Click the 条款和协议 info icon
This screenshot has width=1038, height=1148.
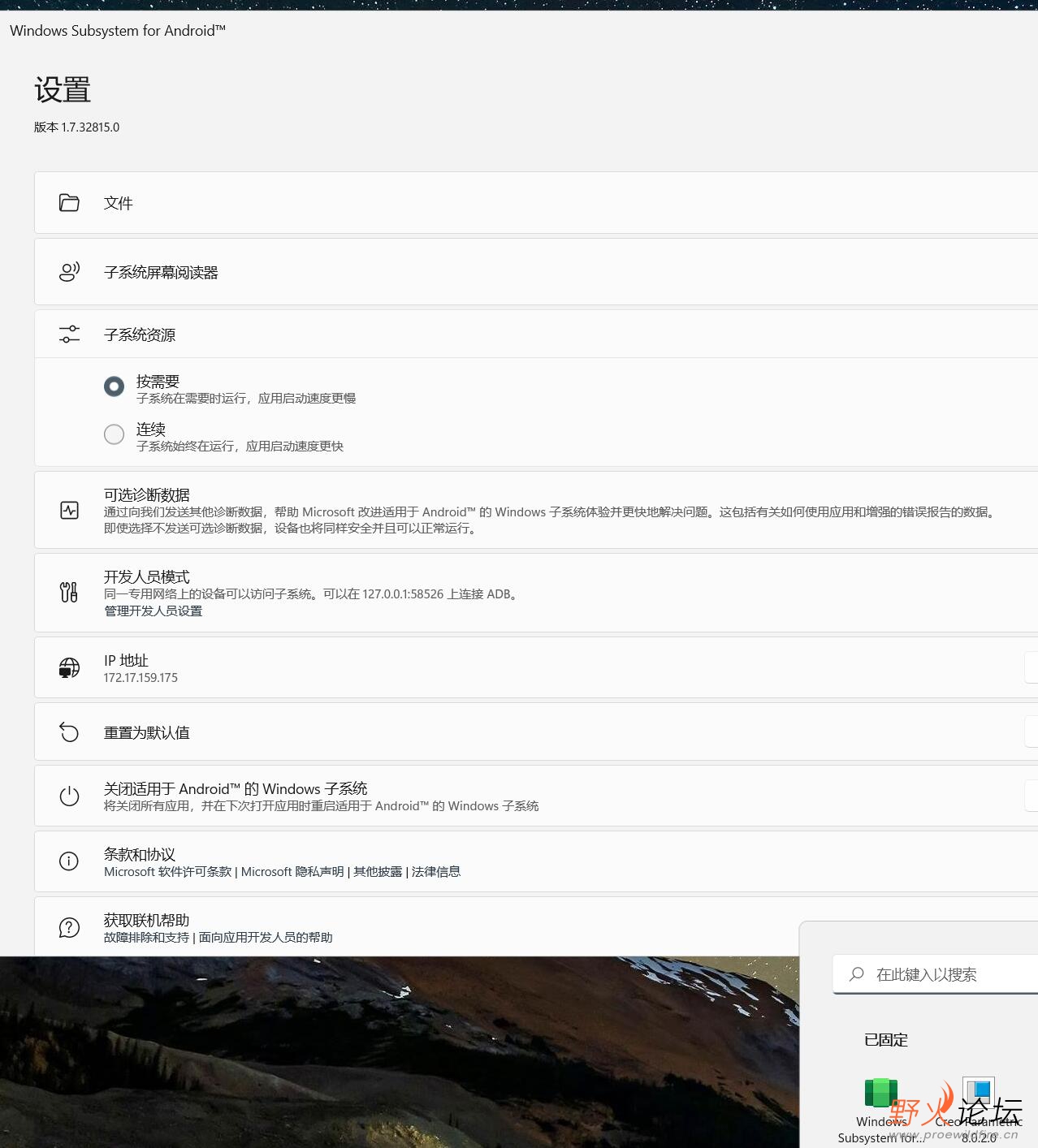[x=69, y=861]
